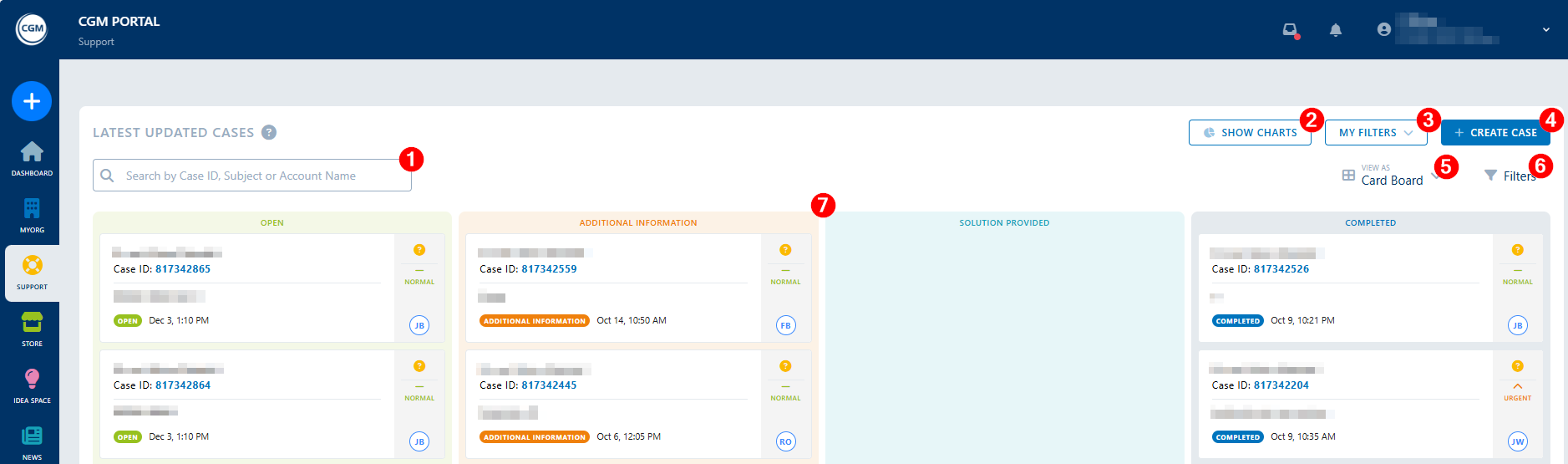Click Completed badge on case 817342204
Image resolution: width=1568 pixels, height=464 pixels.
[x=1238, y=437]
